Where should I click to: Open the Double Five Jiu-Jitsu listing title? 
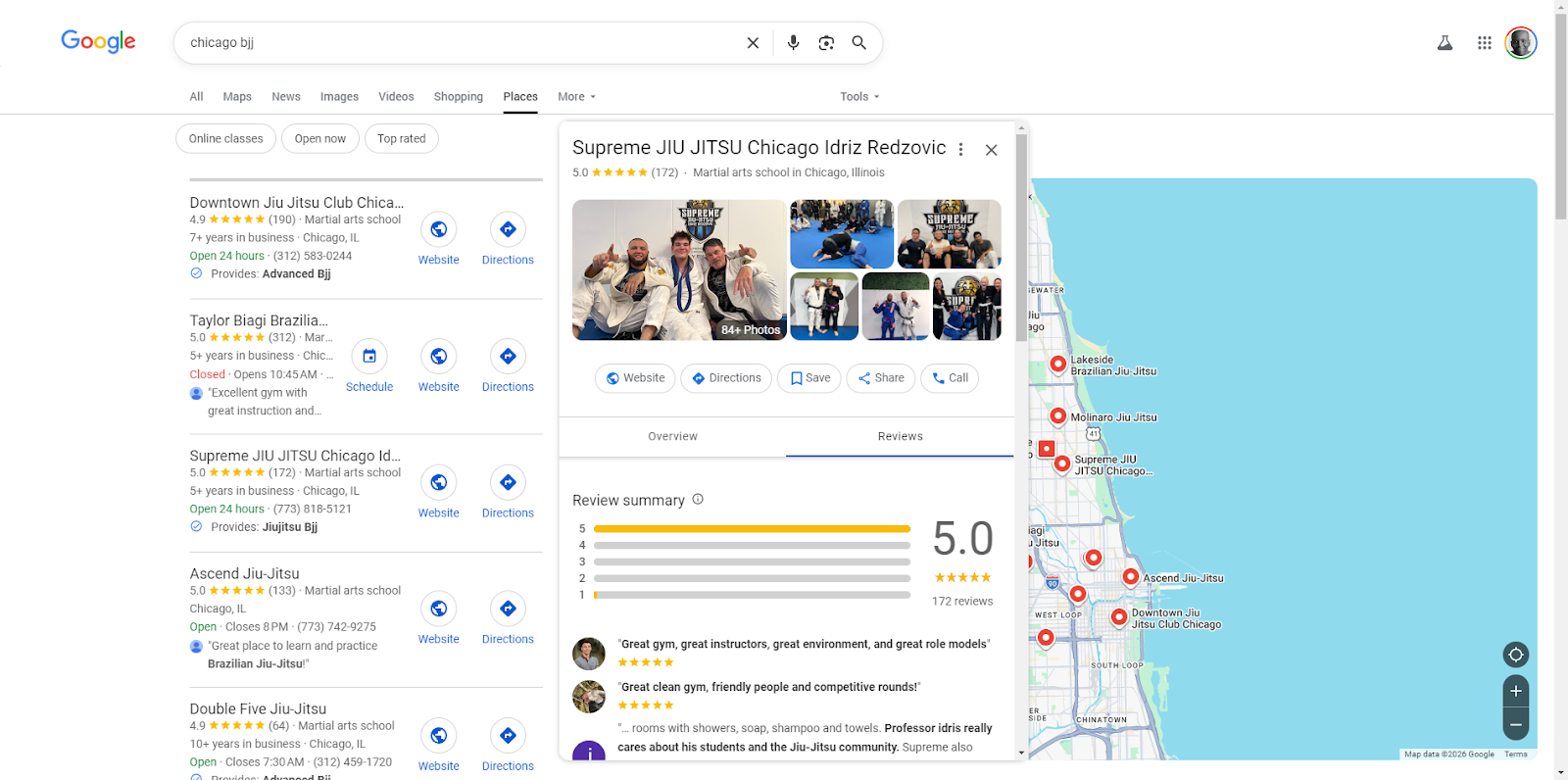click(258, 709)
